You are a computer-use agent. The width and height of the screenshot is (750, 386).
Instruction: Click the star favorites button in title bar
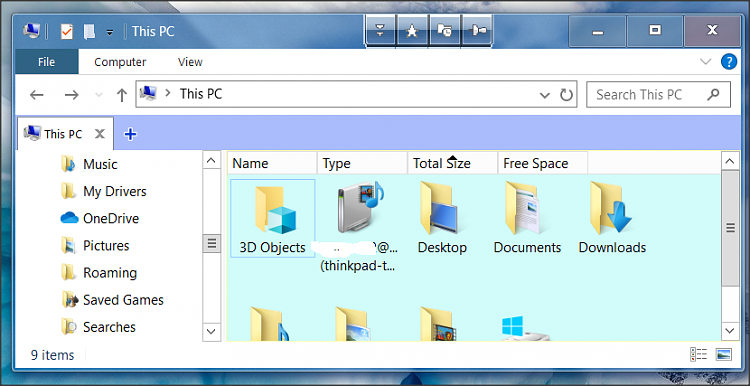(412, 31)
